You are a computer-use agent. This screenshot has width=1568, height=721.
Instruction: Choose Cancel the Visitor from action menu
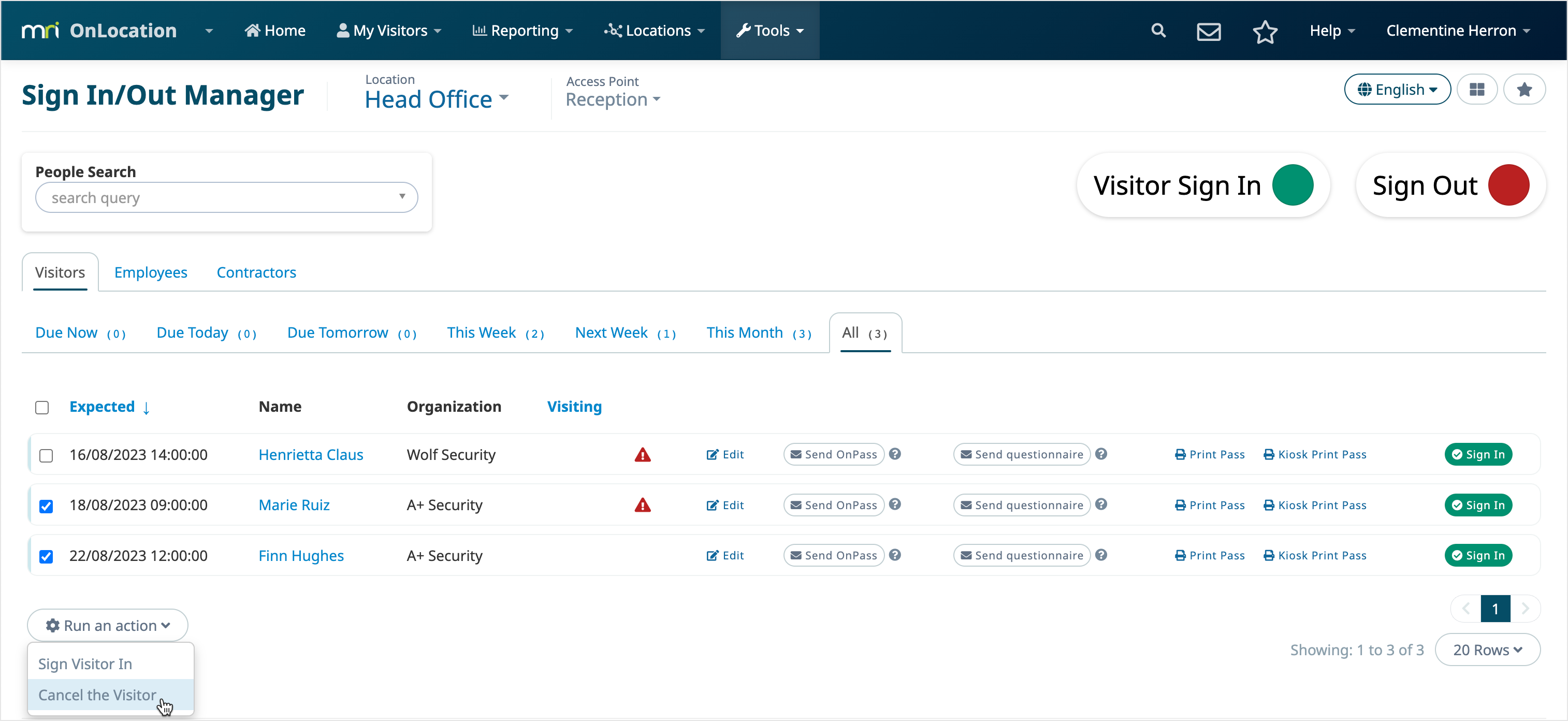click(x=97, y=694)
